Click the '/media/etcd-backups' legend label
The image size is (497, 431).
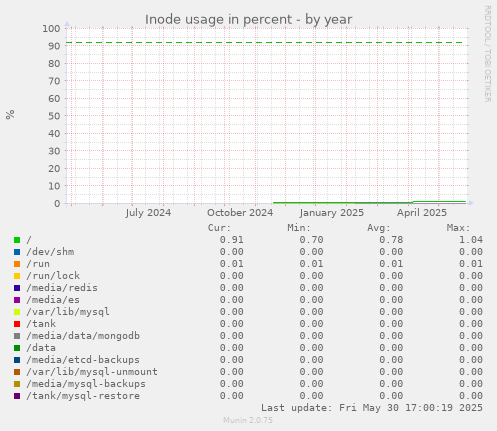click(x=83, y=360)
